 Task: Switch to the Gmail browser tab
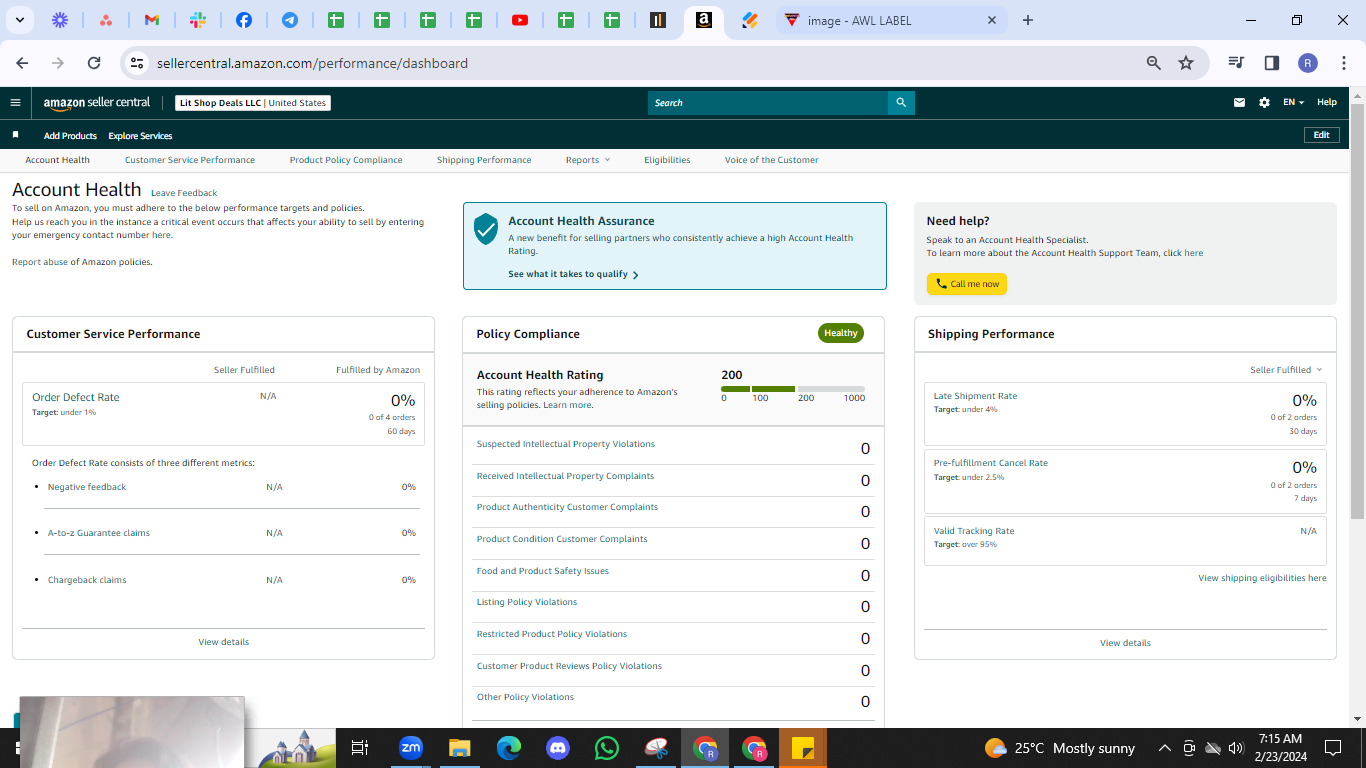pyautogui.click(x=151, y=20)
